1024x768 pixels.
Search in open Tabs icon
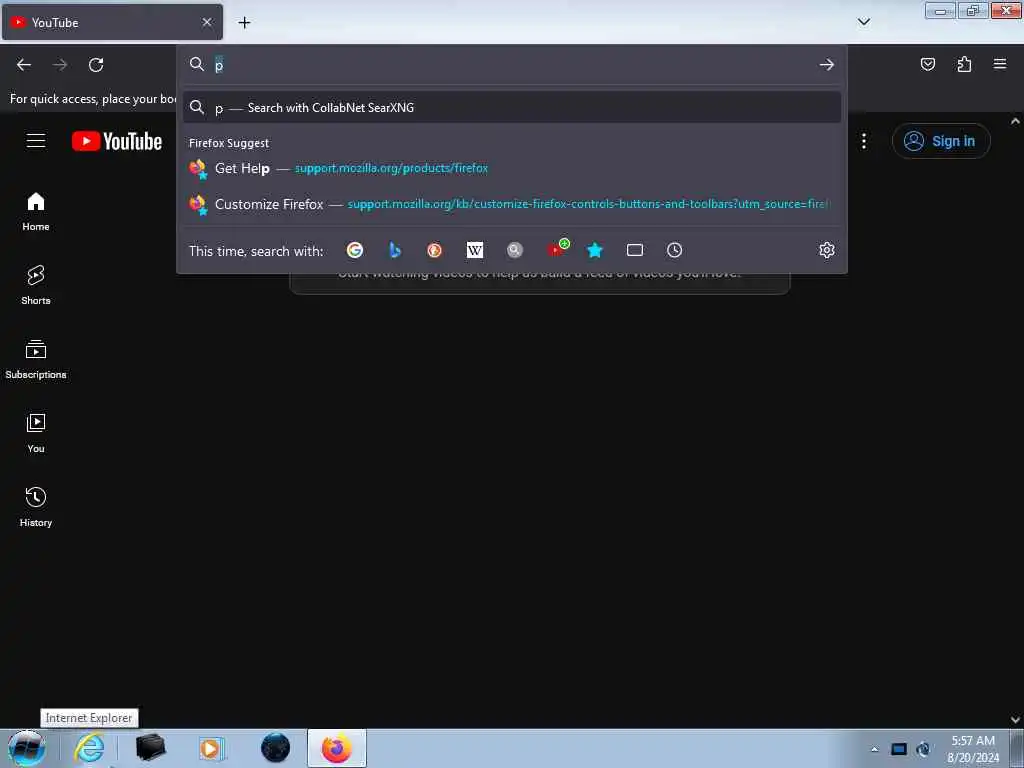[x=635, y=250]
